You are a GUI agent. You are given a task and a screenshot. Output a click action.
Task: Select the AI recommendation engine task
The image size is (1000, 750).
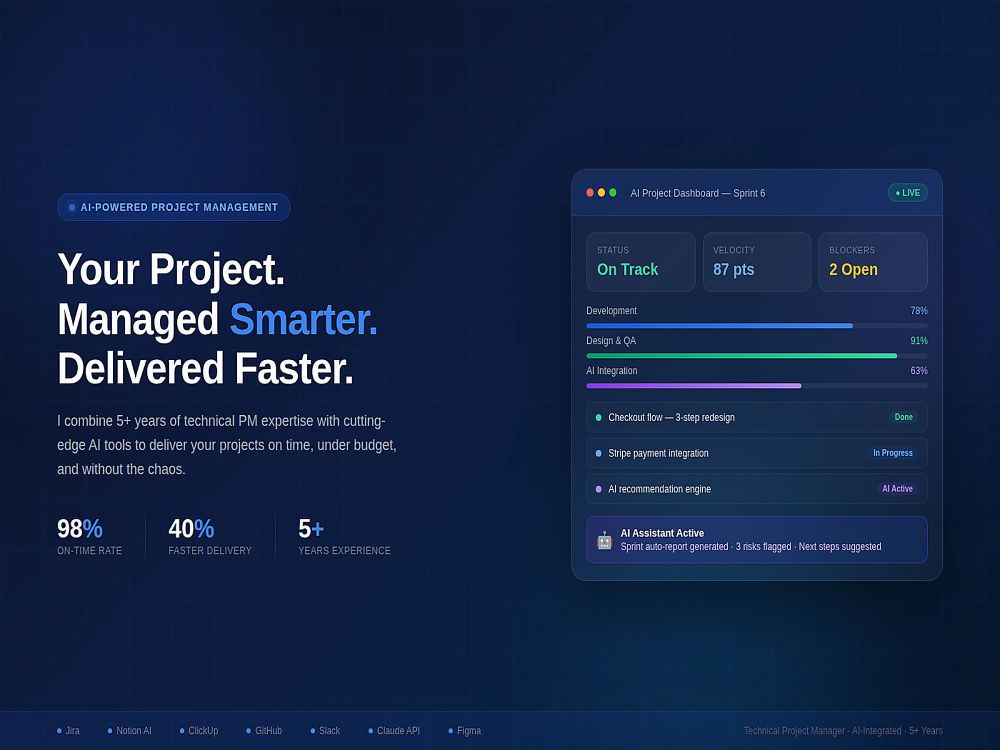click(757, 489)
